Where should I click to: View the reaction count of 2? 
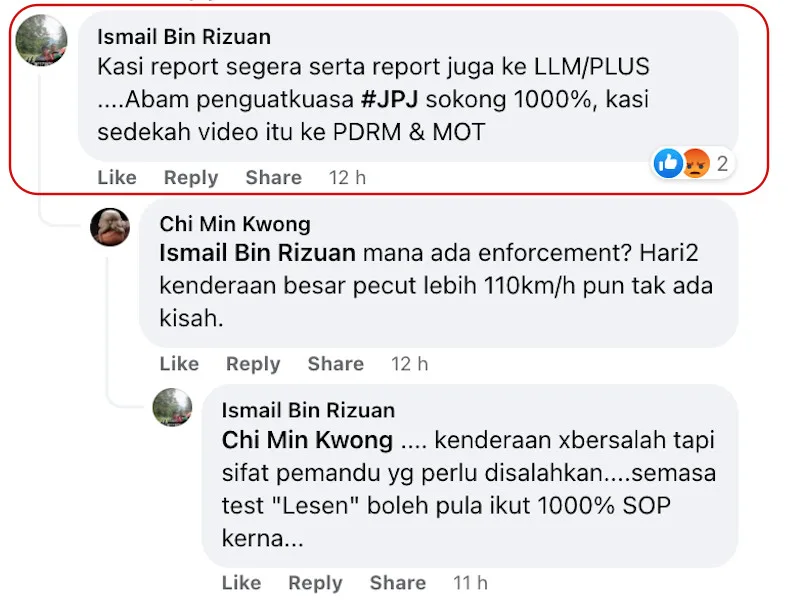[x=722, y=164]
